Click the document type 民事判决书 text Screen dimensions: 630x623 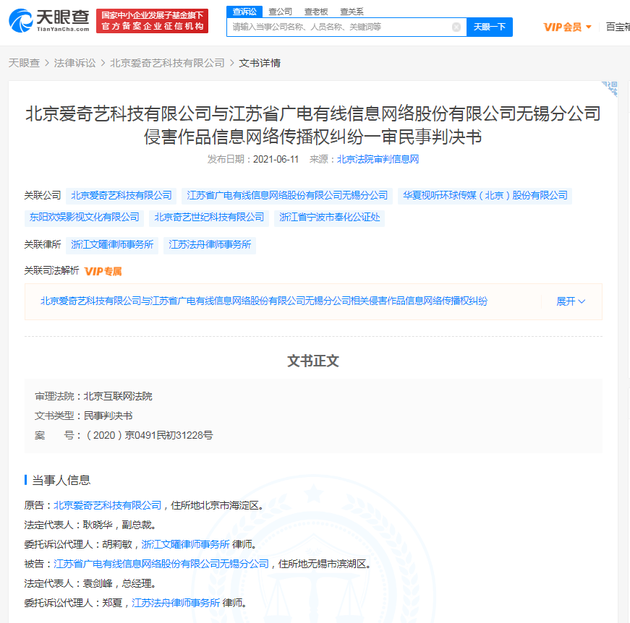tap(108, 416)
